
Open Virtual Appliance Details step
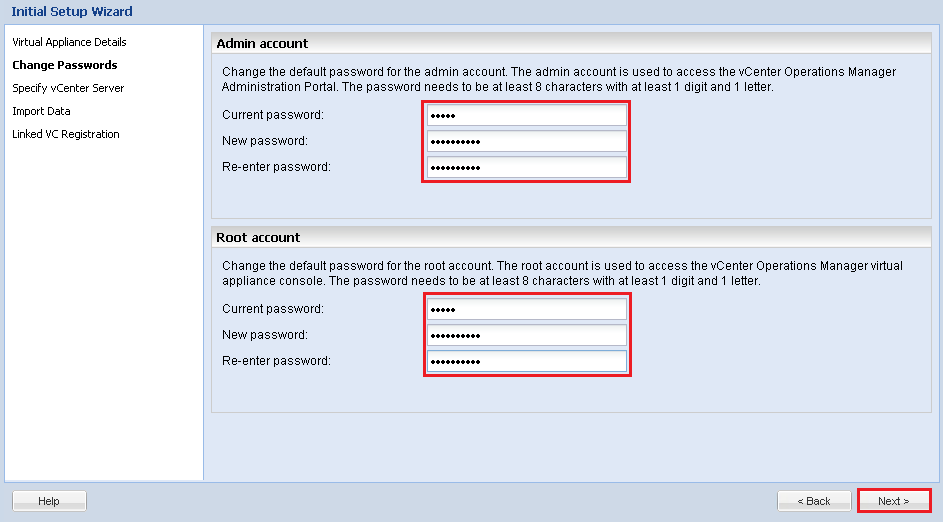click(x=69, y=42)
